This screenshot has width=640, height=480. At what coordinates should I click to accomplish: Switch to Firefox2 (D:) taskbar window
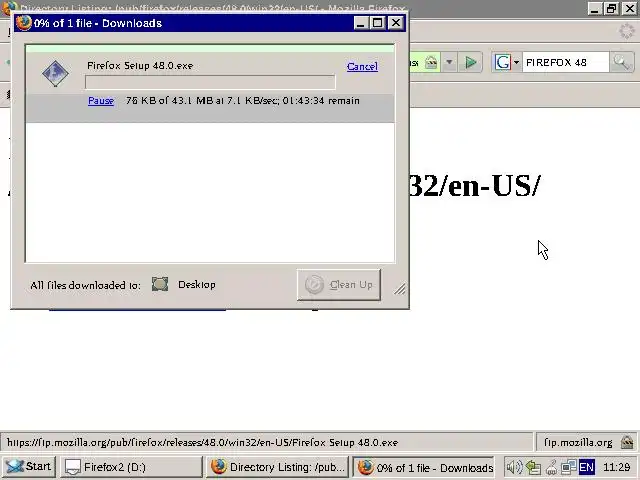[x=131, y=467]
